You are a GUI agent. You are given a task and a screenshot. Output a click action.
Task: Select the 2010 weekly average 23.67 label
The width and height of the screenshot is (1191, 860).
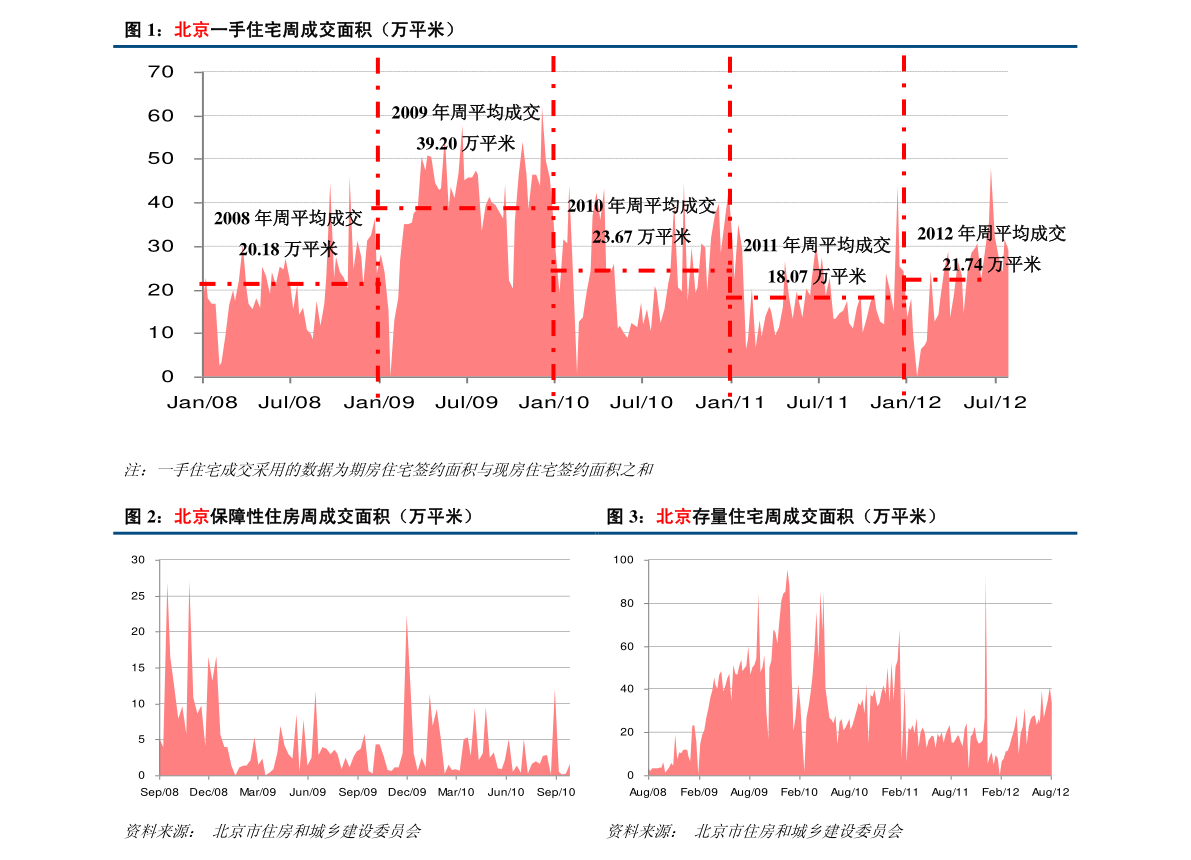click(x=641, y=237)
